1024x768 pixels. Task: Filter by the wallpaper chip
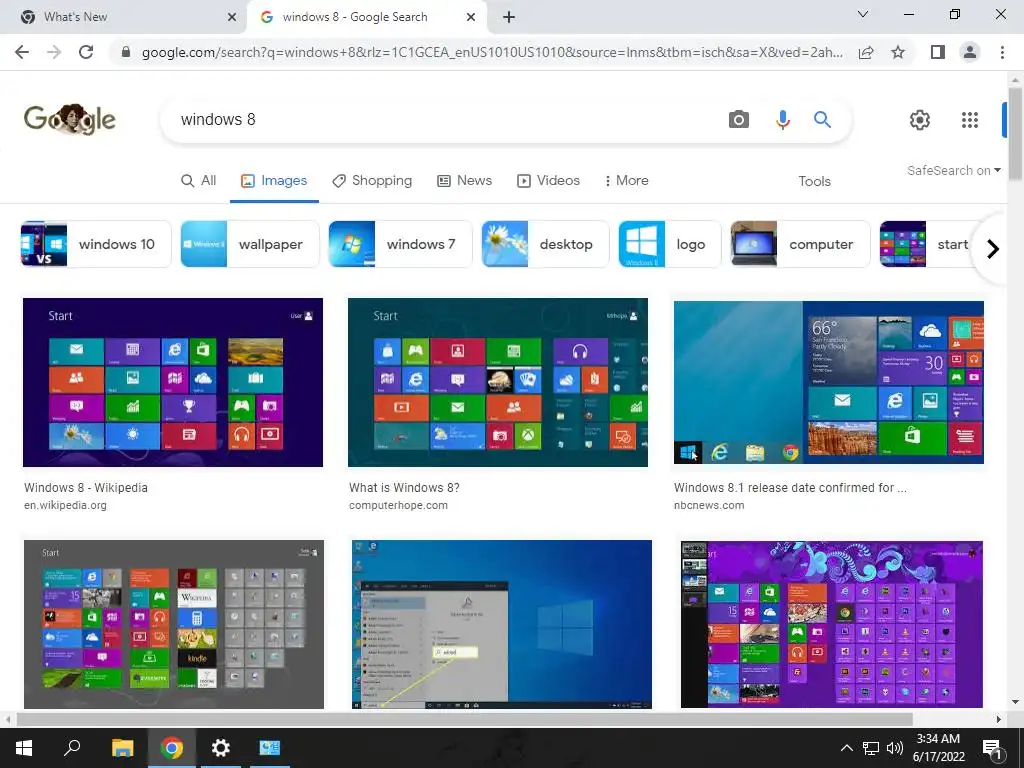tap(249, 244)
